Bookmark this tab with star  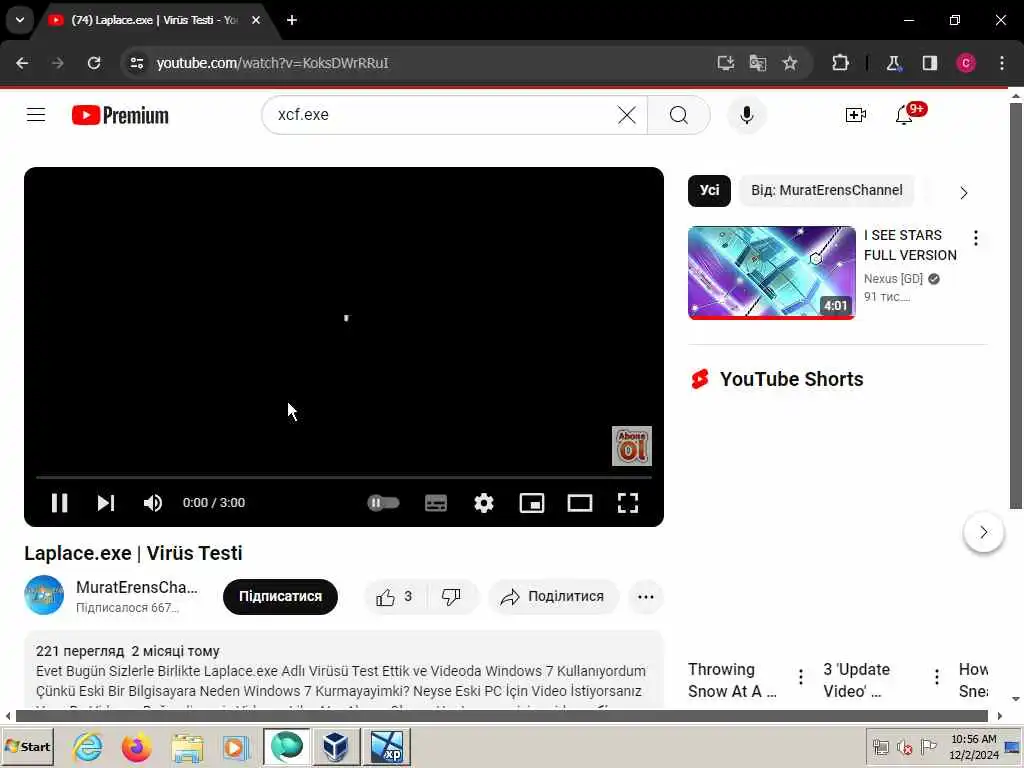[790, 63]
